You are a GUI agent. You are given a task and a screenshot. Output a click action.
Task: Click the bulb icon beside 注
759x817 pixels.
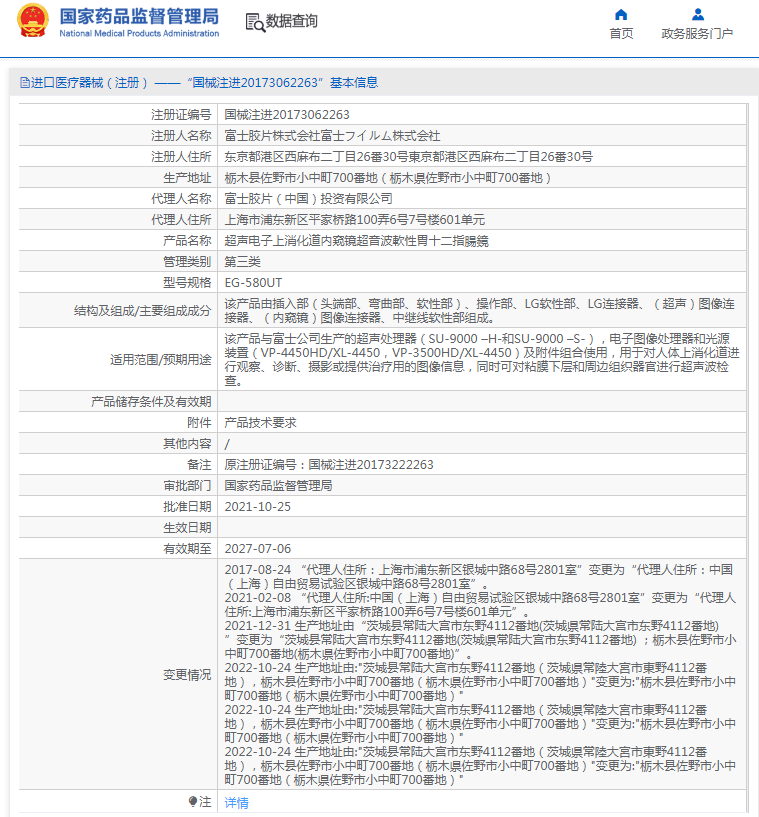pyautogui.click(x=193, y=801)
